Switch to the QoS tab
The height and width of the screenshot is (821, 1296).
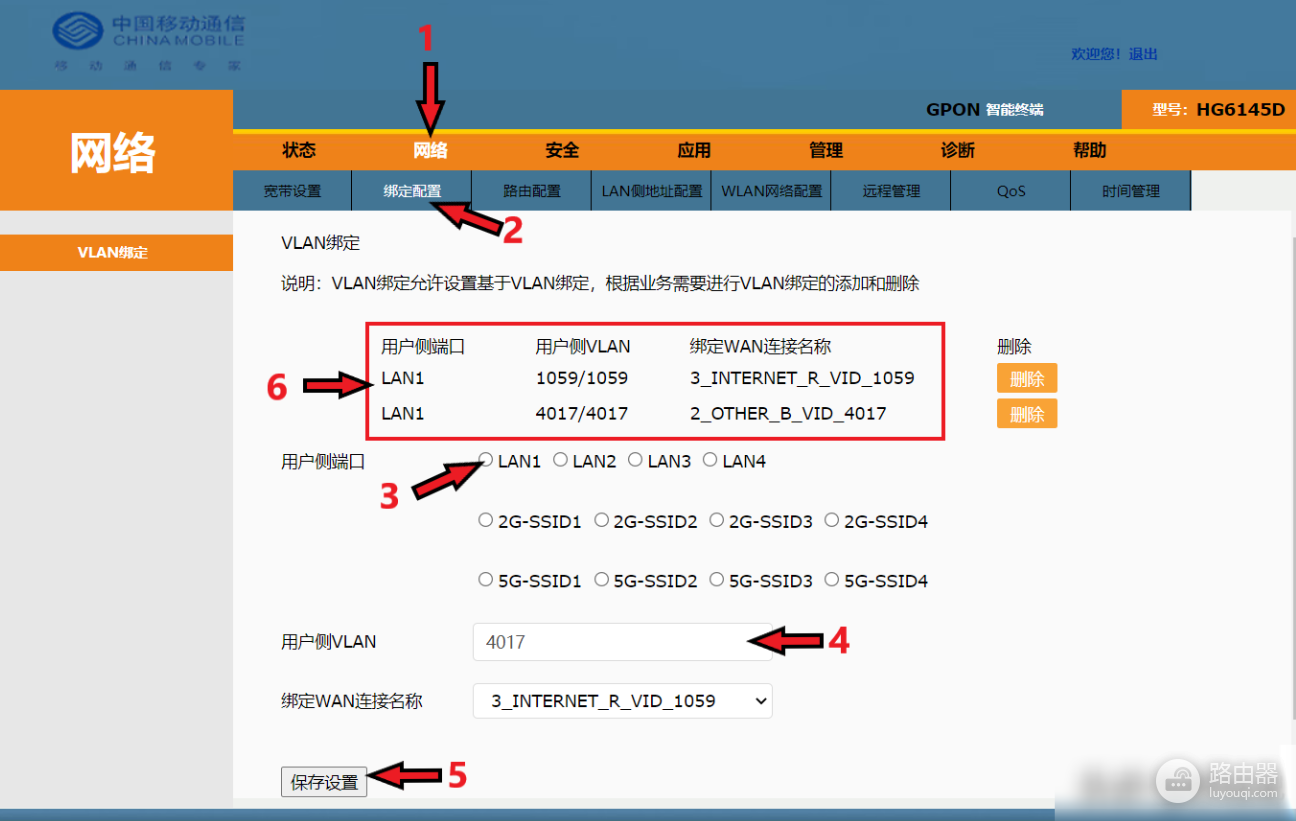pos(1011,191)
